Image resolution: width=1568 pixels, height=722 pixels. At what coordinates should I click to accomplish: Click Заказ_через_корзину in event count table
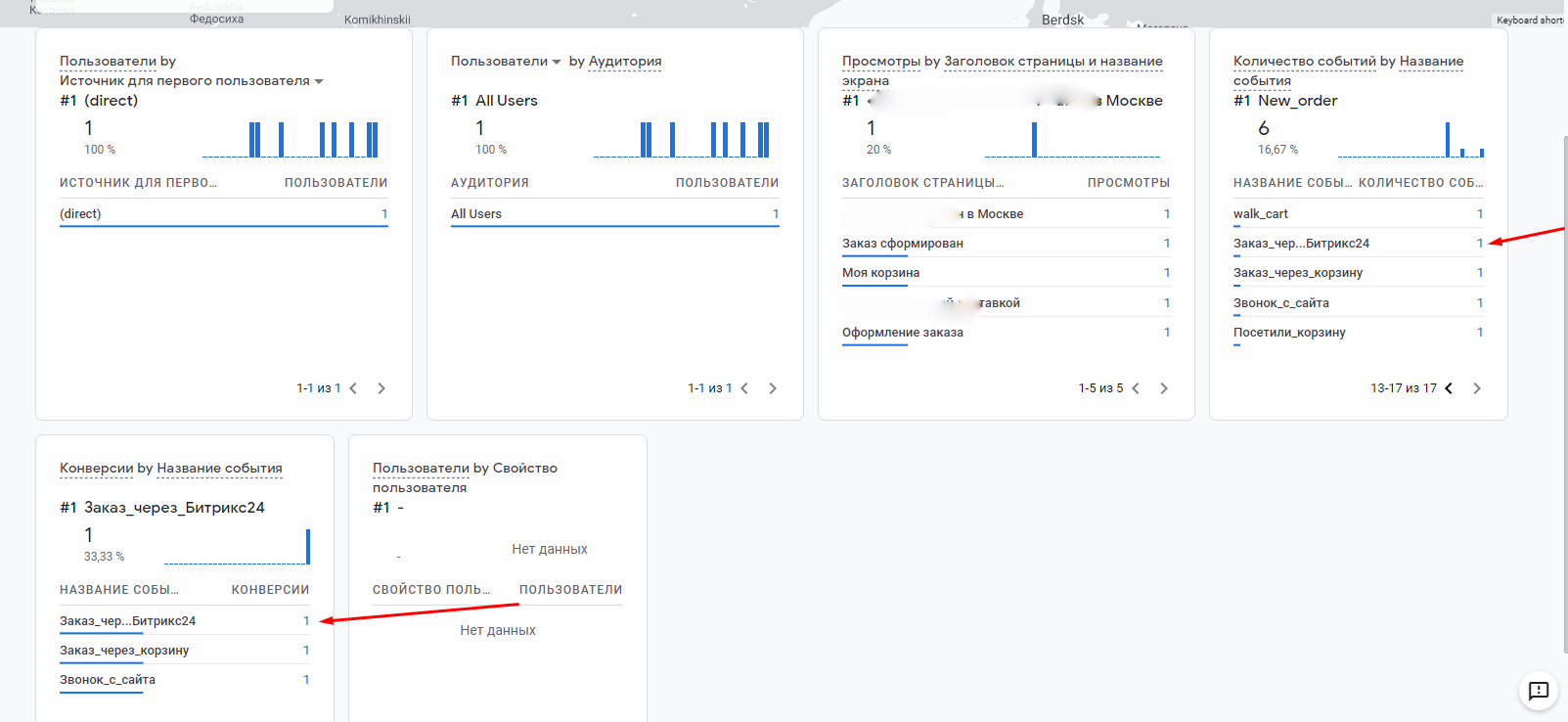(1298, 273)
